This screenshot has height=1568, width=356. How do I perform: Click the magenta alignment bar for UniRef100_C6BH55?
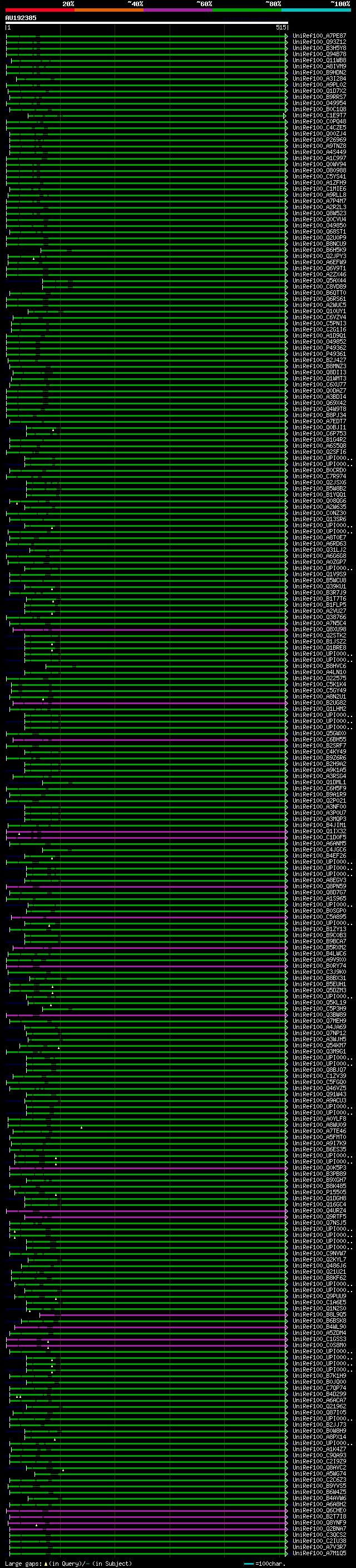point(149,740)
